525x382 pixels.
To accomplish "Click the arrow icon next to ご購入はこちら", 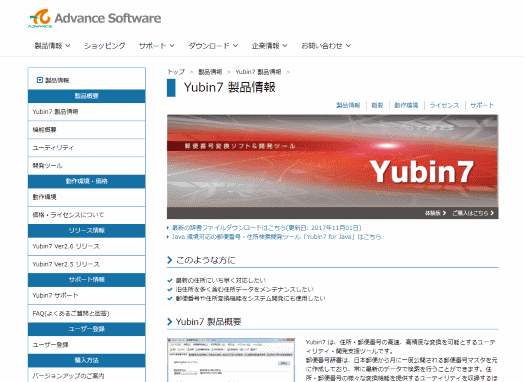I will click(492, 213).
